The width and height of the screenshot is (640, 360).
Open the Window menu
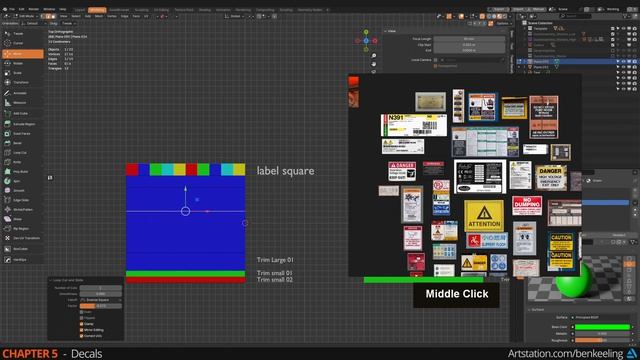click(49, 9)
